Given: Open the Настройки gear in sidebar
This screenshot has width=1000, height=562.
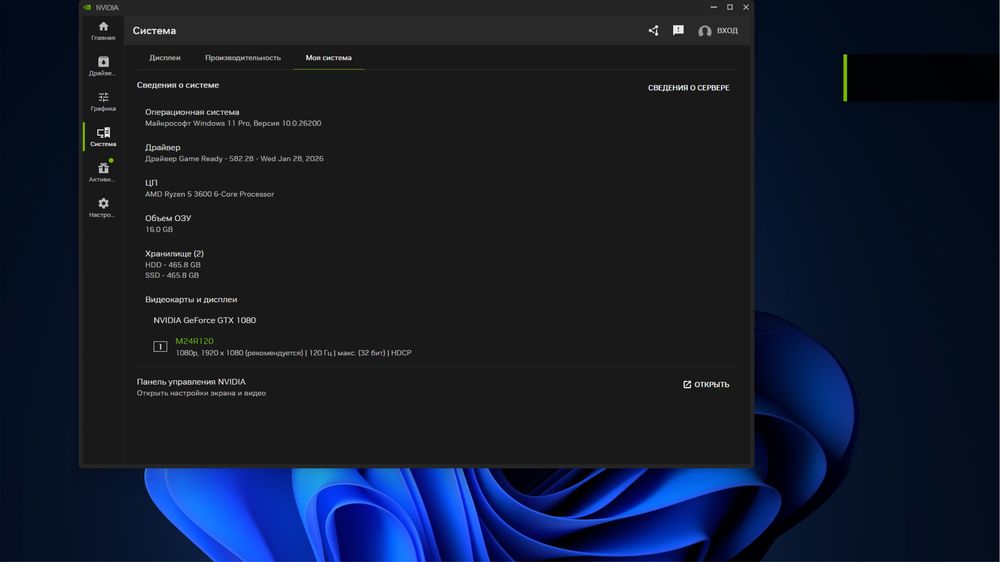Looking at the screenshot, I should 103,207.
